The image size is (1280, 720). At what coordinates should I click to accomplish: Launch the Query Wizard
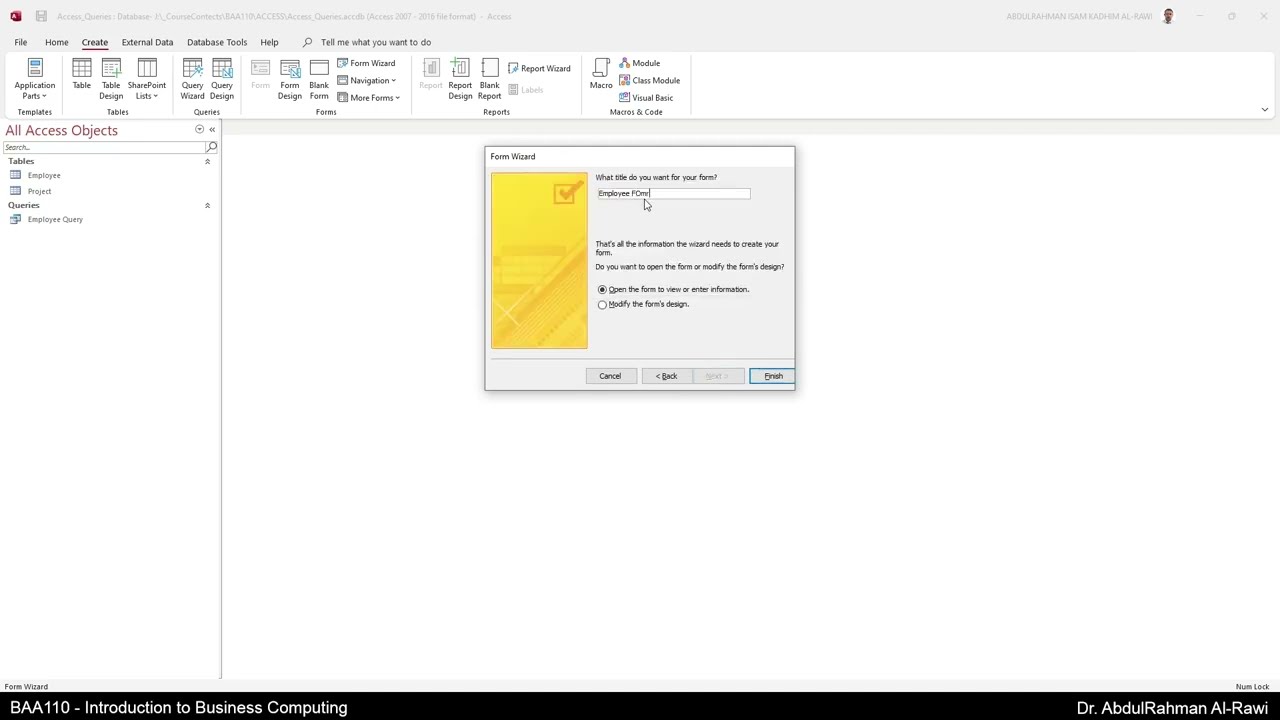(x=192, y=79)
